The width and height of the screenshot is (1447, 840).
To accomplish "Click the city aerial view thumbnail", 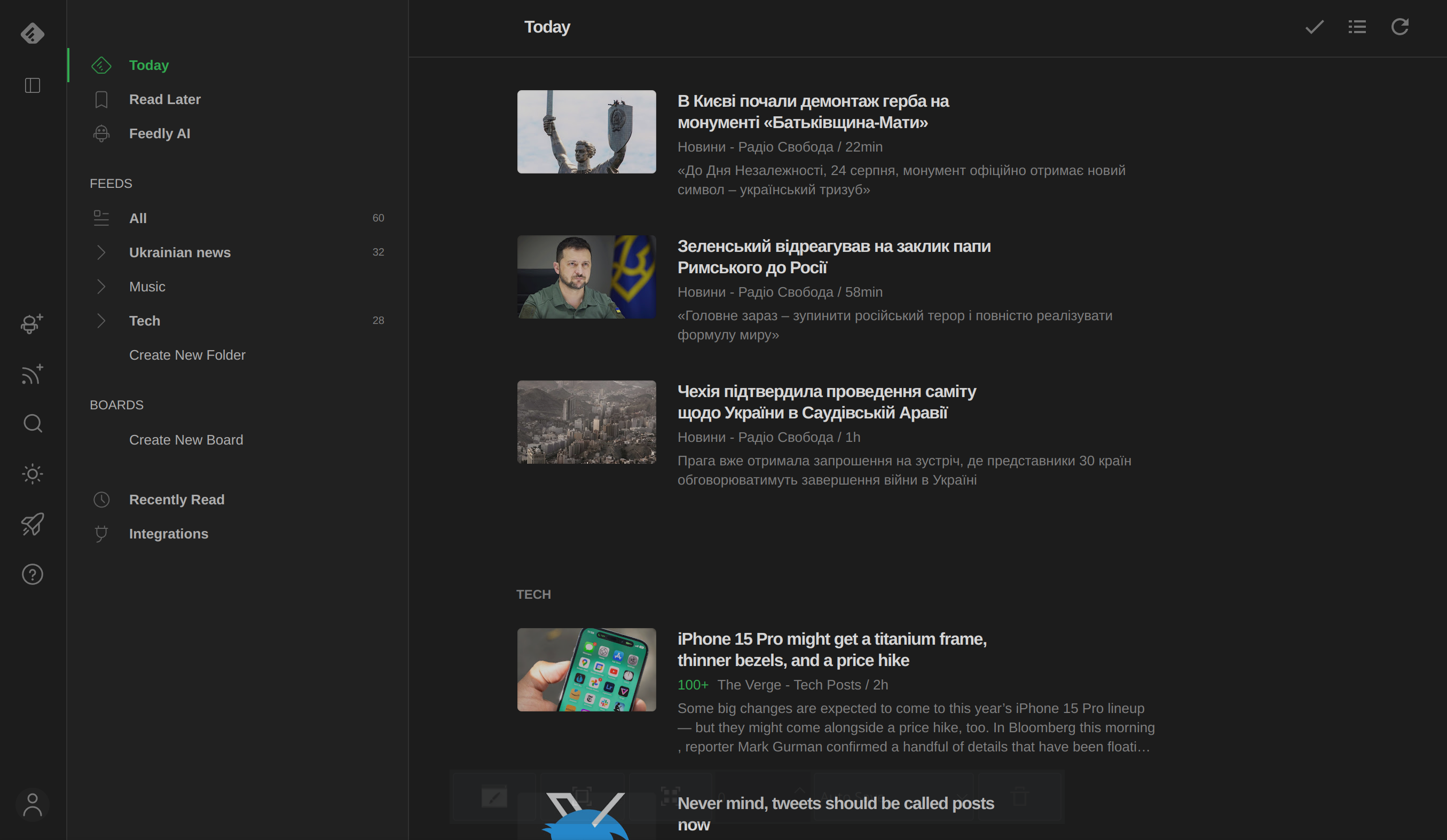I will (x=586, y=422).
